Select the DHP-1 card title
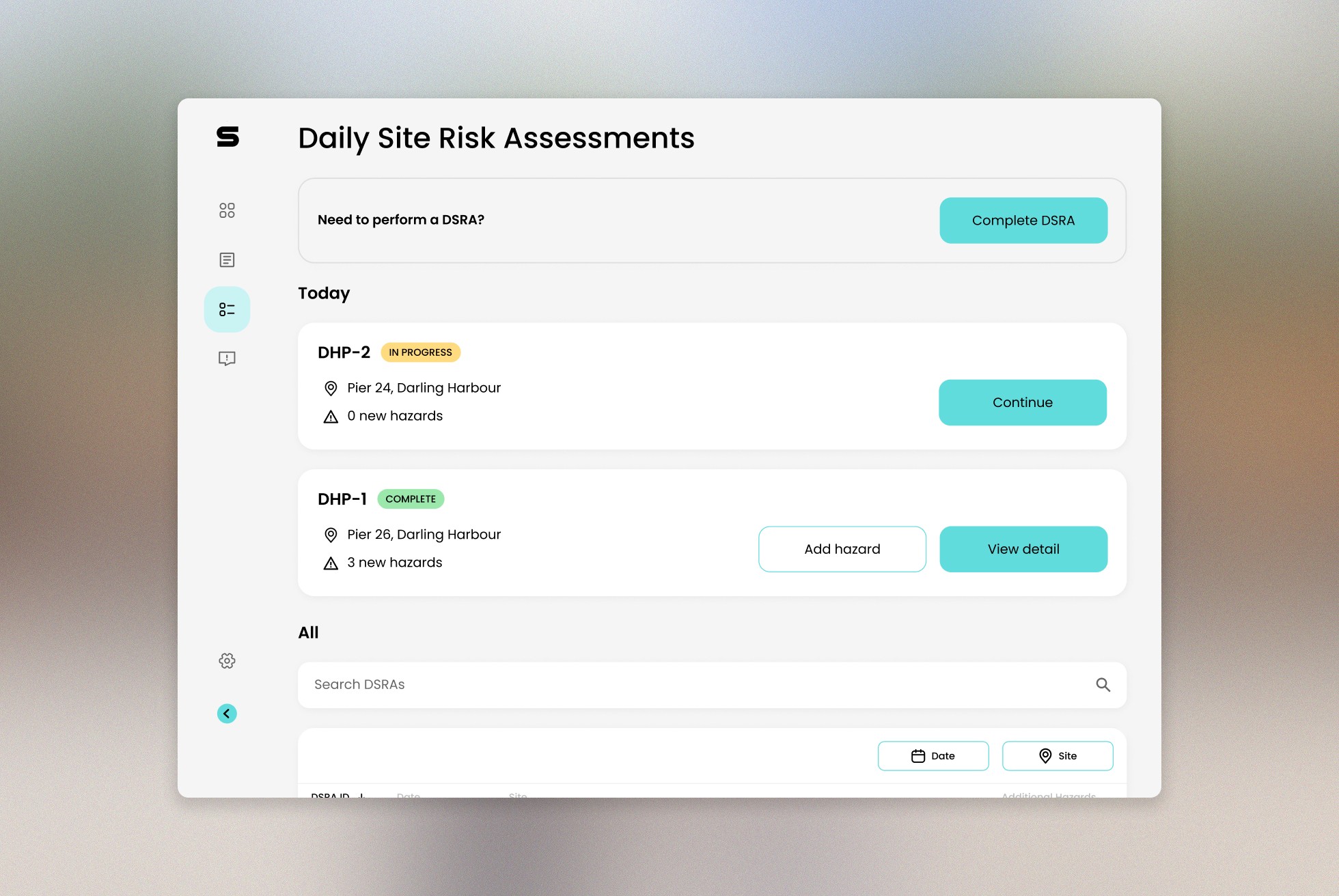Image resolution: width=1339 pixels, height=896 pixels. click(342, 499)
